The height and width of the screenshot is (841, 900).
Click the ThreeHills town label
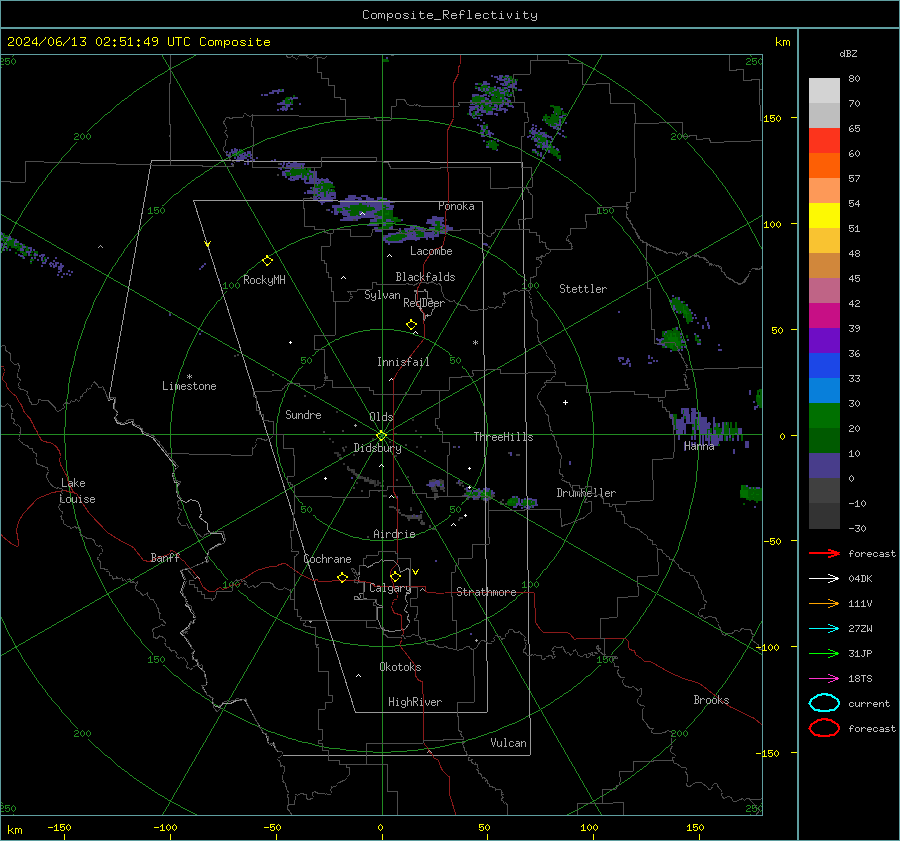(x=503, y=437)
